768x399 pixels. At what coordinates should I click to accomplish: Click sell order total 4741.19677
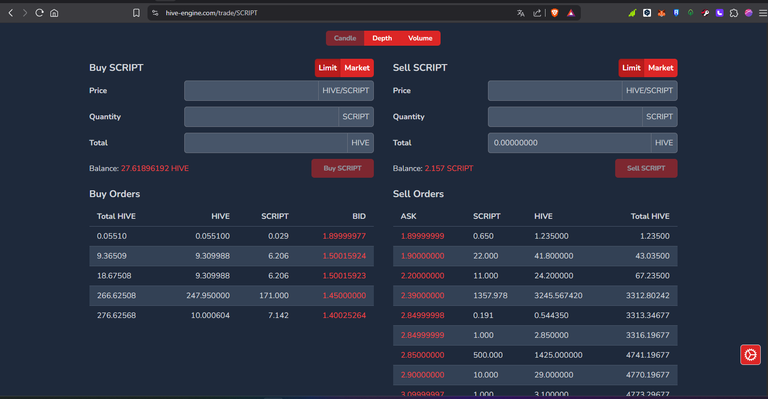(x=648, y=355)
